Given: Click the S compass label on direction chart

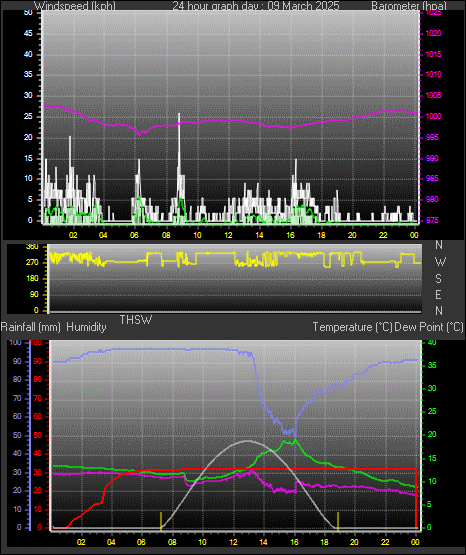Looking at the screenshot, I should coord(439,279).
